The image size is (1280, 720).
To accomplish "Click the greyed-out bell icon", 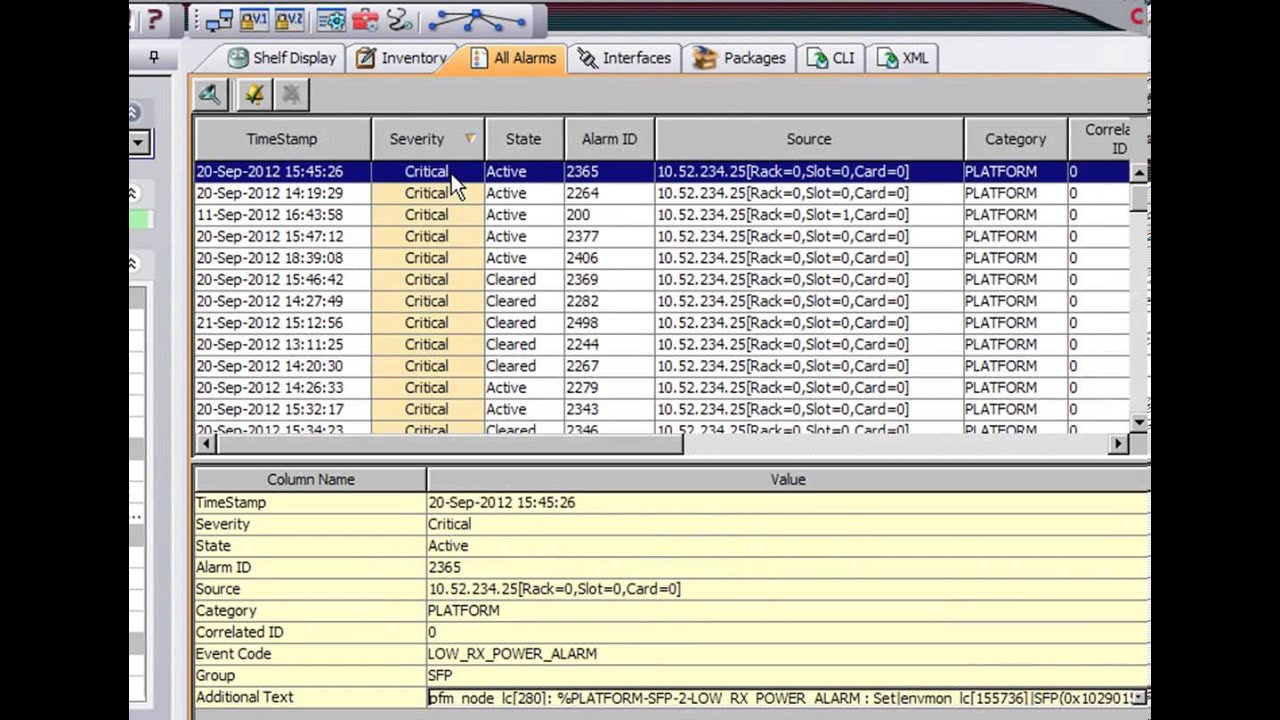I will [x=291, y=94].
